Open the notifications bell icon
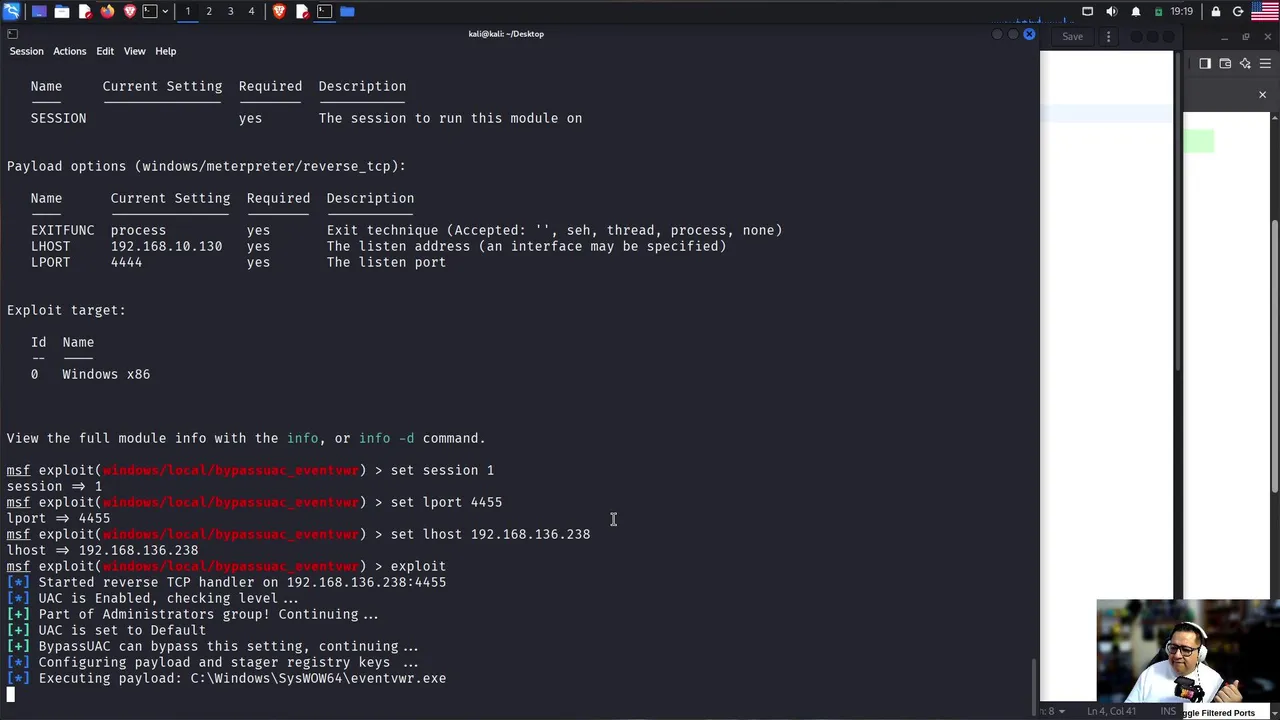The image size is (1280, 720). pos(1136,11)
